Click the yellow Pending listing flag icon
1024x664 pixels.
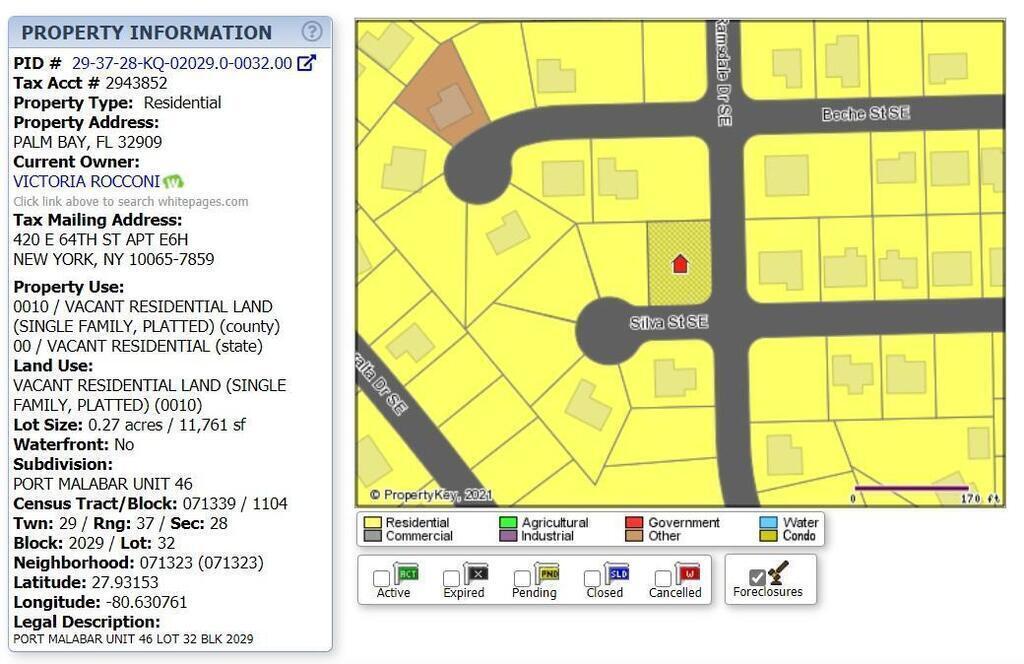546,574
